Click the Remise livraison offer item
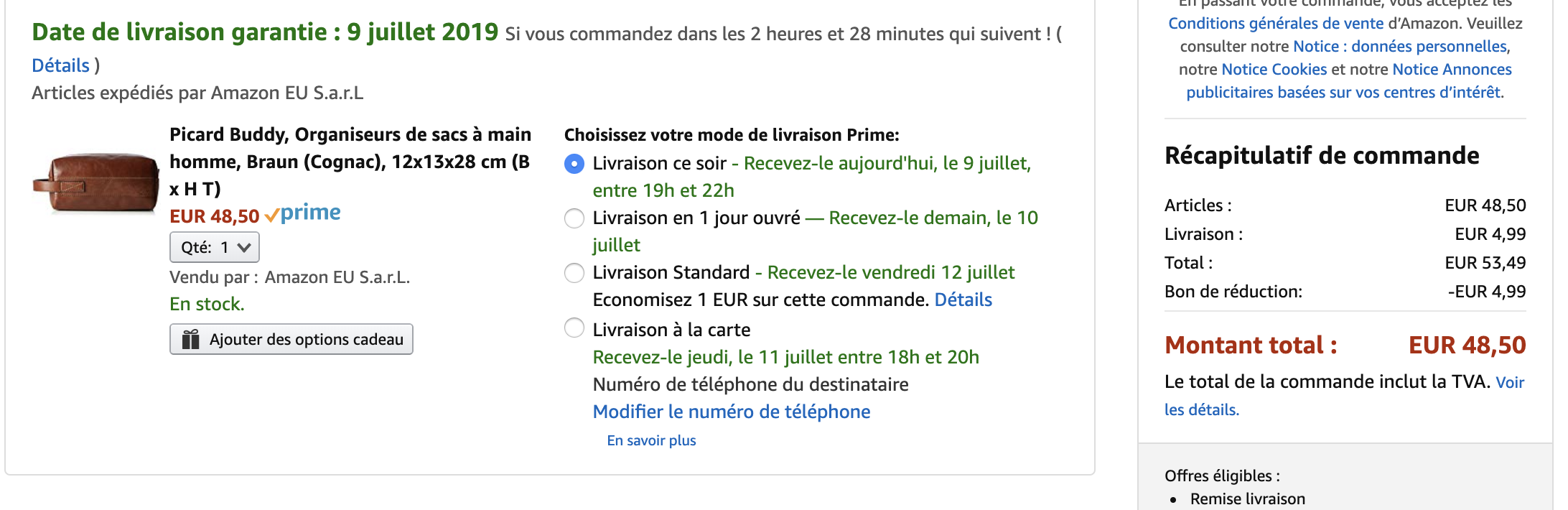This screenshot has width=1568, height=510. click(x=1248, y=499)
